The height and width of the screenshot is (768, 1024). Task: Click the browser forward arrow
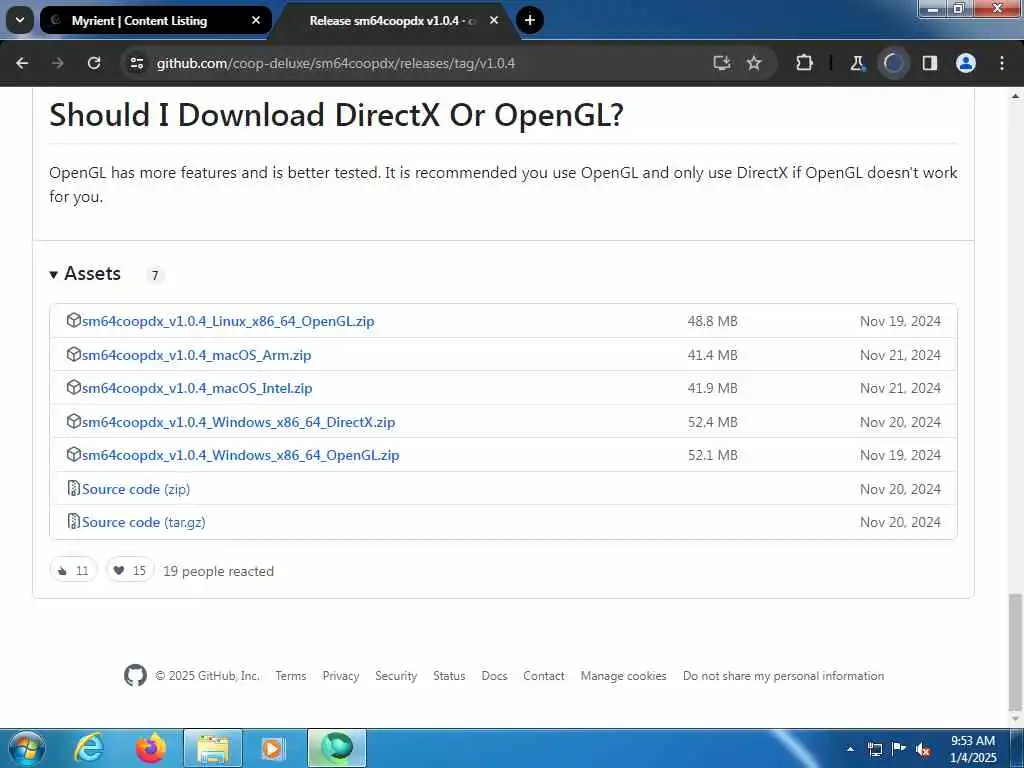[x=58, y=63]
